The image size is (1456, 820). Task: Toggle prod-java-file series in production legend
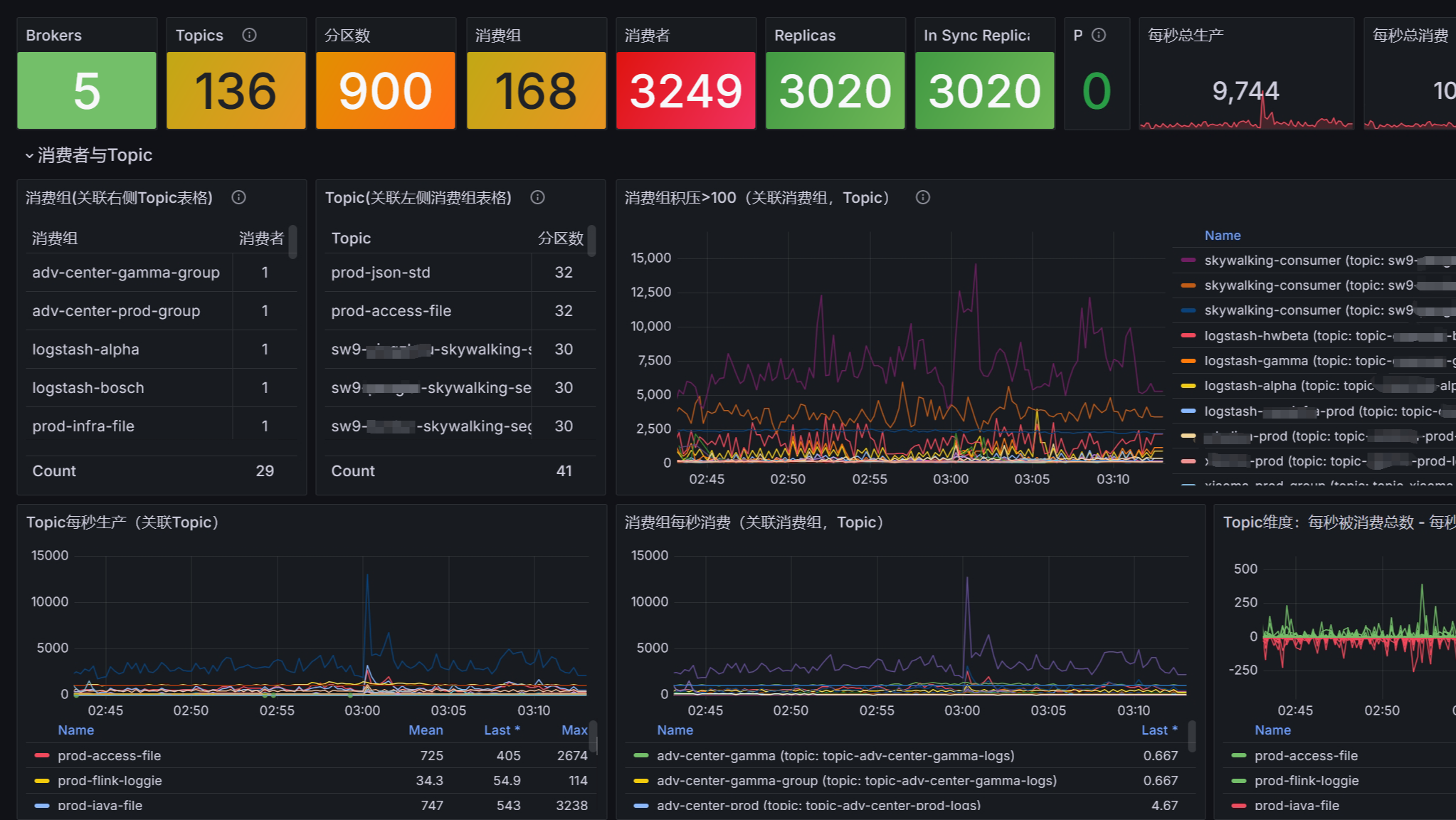[100, 806]
